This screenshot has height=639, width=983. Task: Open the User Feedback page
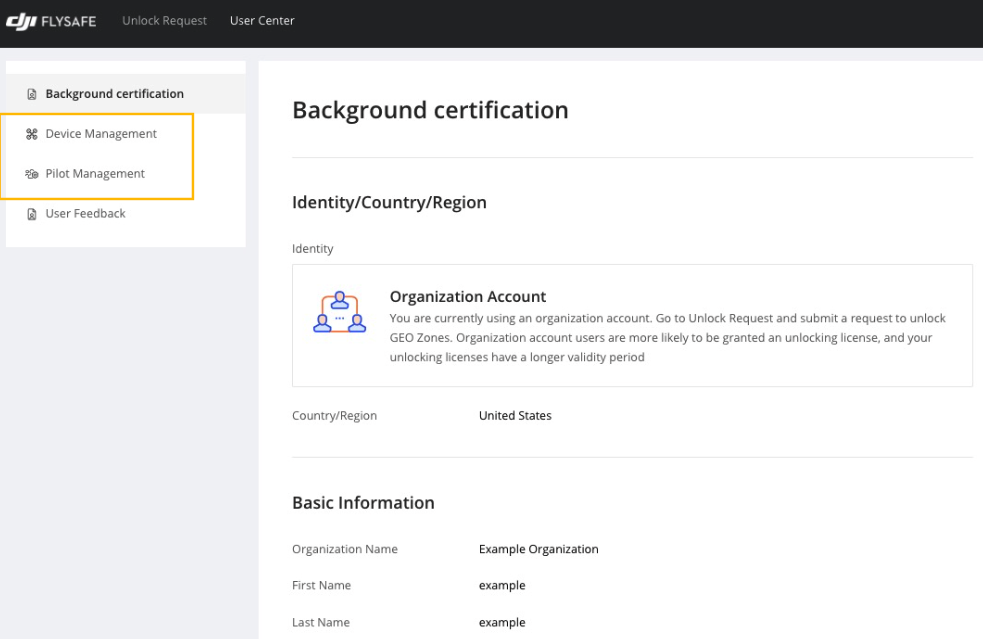(x=85, y=214)
